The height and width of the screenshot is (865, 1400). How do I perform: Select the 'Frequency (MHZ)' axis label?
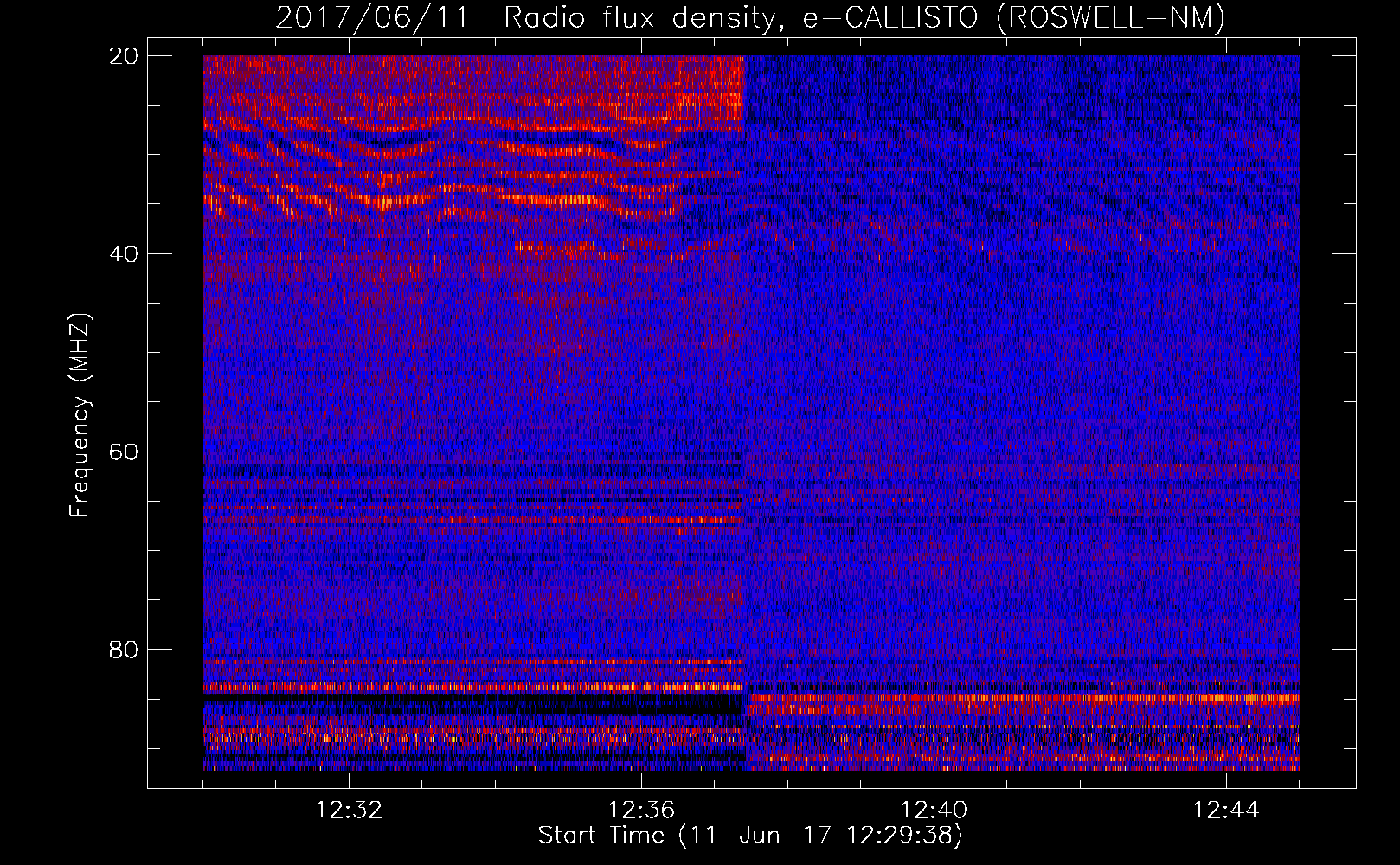coord(79,415)
